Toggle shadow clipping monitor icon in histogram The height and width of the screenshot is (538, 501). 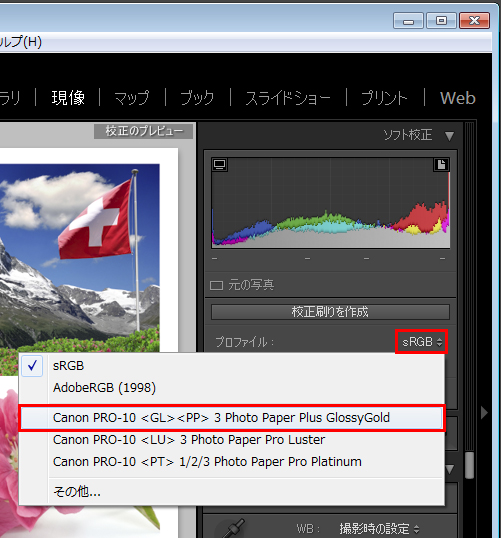point(219,165)
